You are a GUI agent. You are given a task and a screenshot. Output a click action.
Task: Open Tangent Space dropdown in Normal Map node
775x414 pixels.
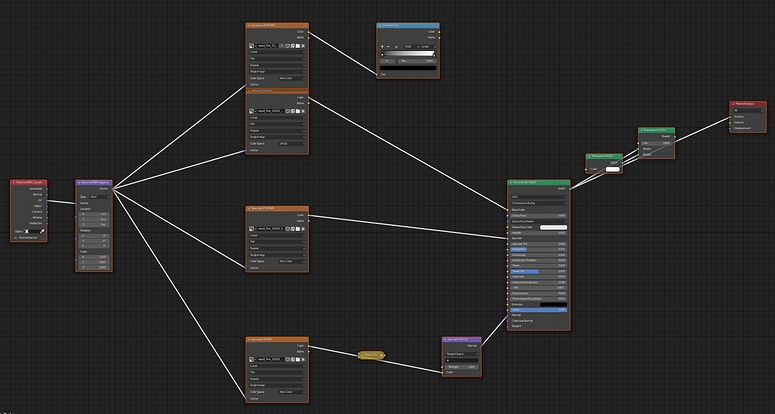(x=462, y=354)
